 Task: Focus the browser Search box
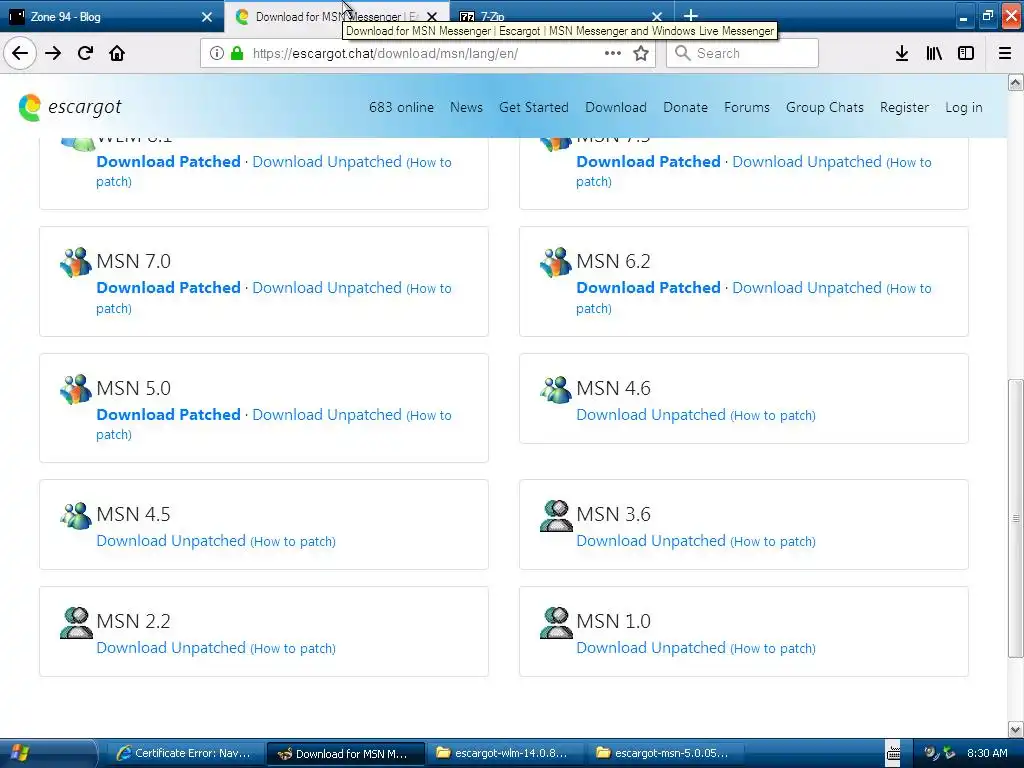click(742, 53)
